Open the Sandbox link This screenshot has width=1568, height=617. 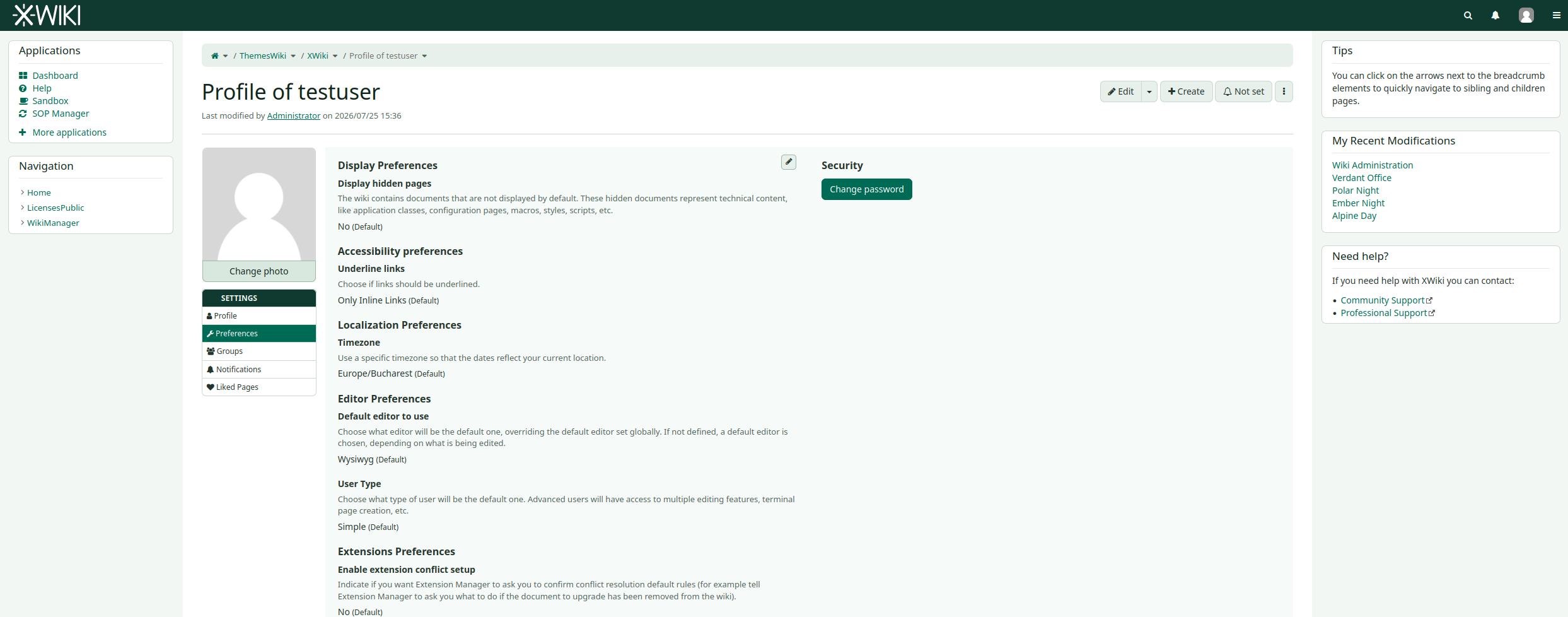(50, 101)
